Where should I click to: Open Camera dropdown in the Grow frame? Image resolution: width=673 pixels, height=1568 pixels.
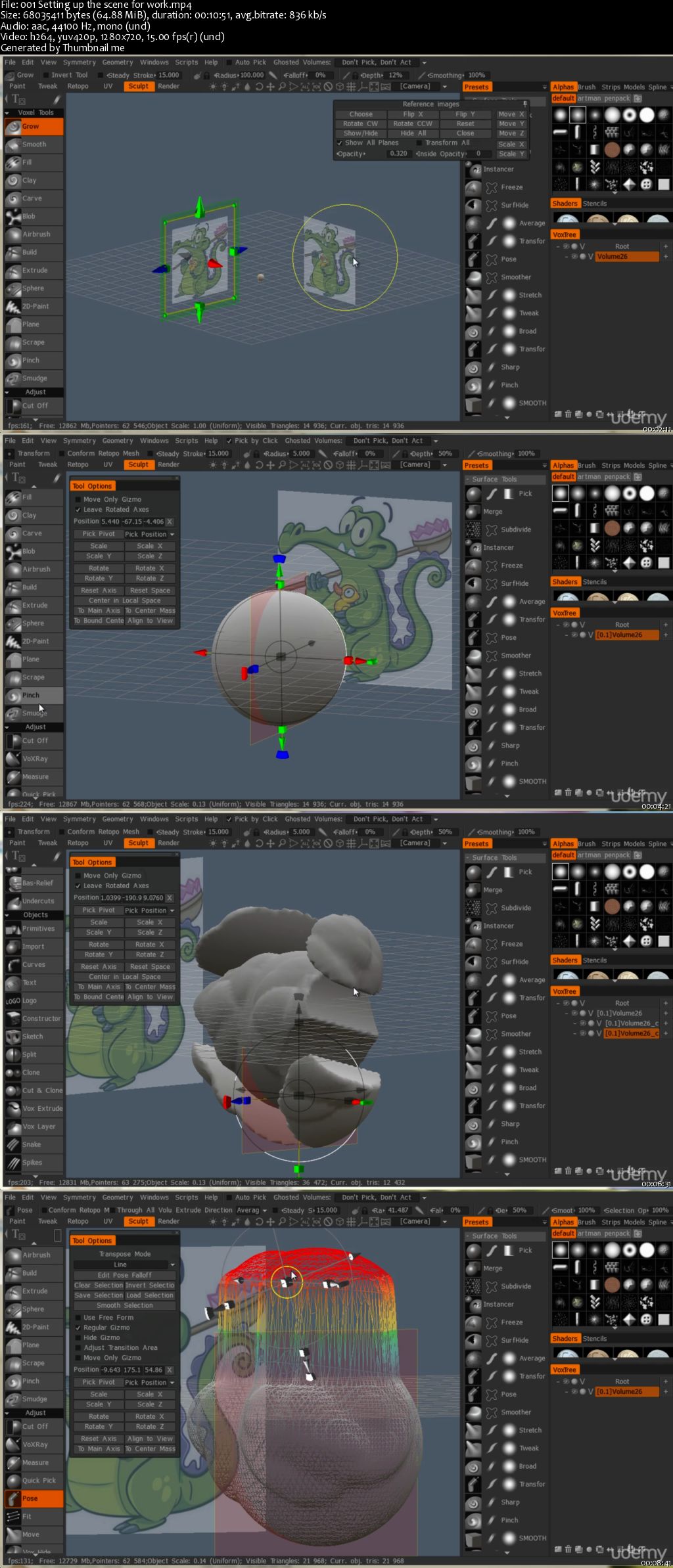pos(423,86)
